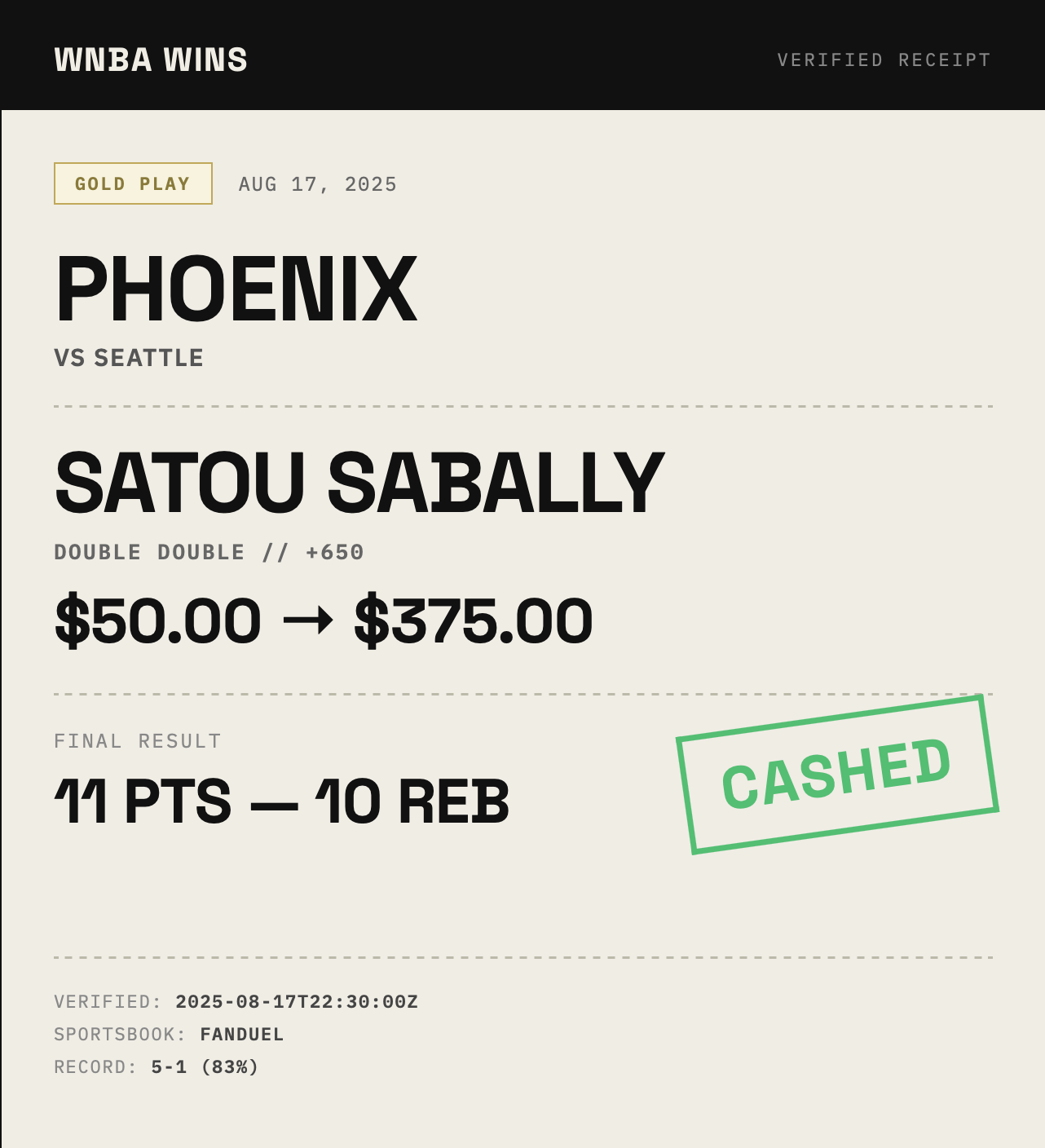Click the FINAL RESULT label

point(138,741)
